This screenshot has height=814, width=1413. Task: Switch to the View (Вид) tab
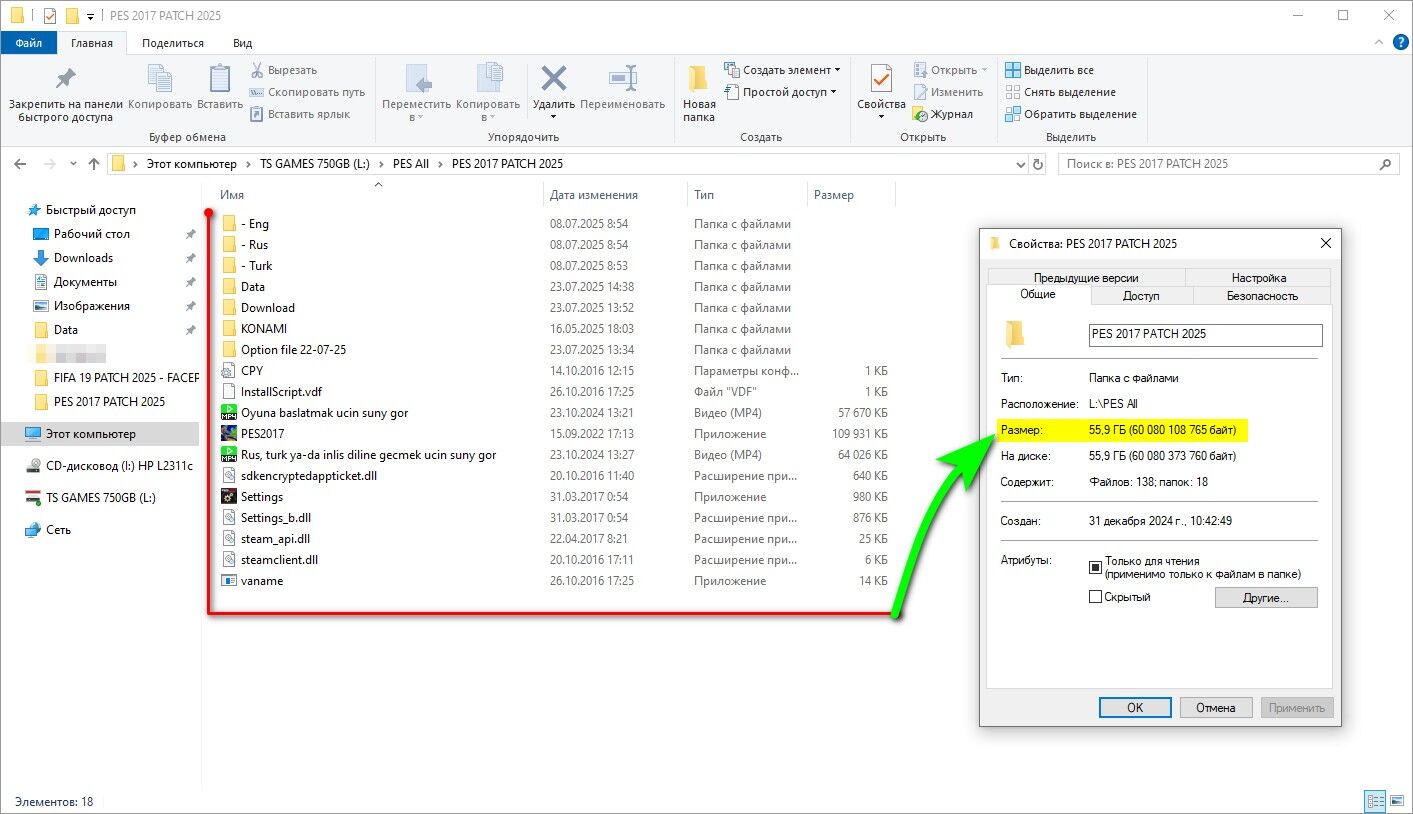[x=243, y=43]
